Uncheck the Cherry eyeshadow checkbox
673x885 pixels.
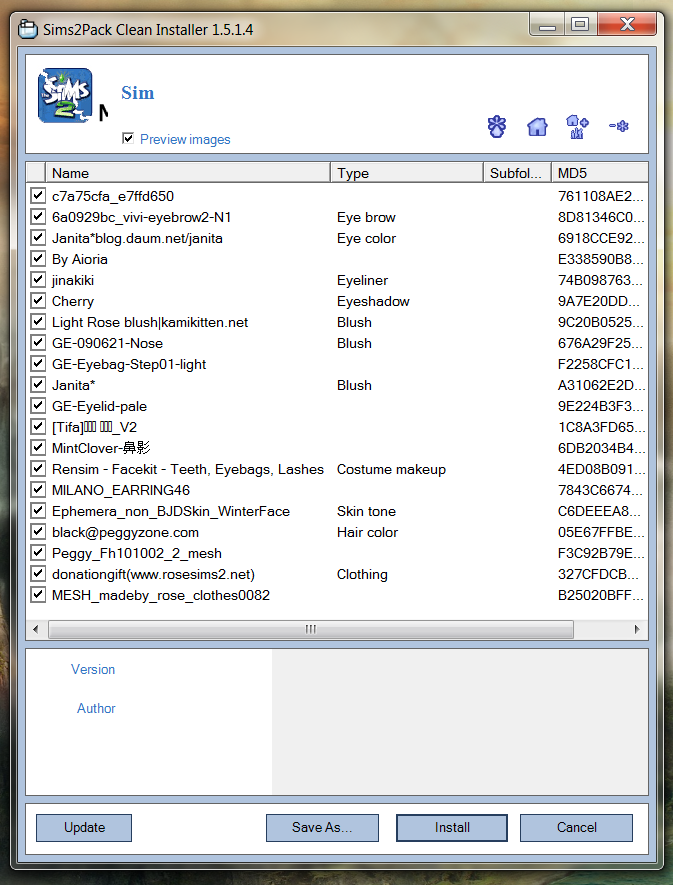coord(38,301)
